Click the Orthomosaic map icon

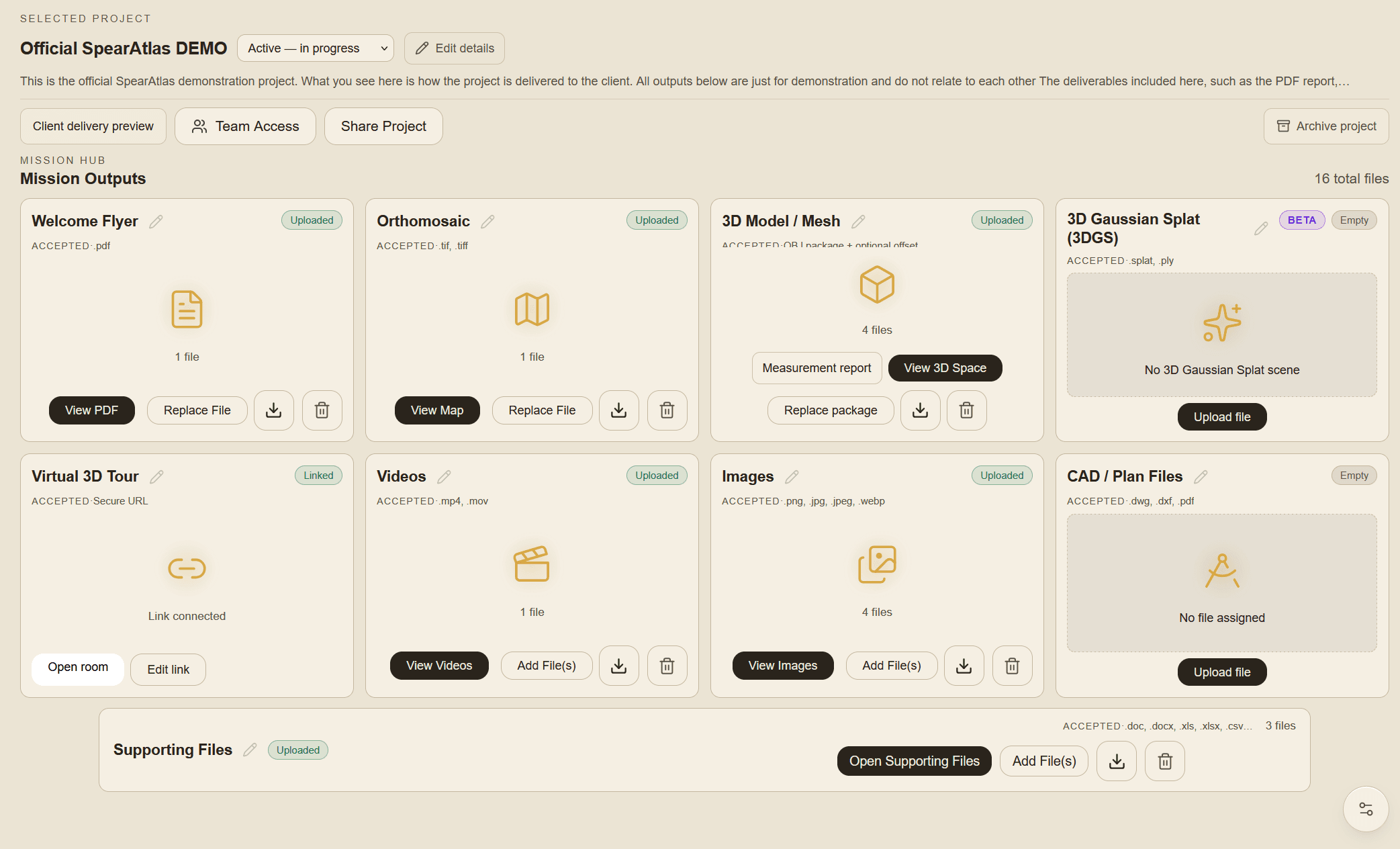pos(532,309)
